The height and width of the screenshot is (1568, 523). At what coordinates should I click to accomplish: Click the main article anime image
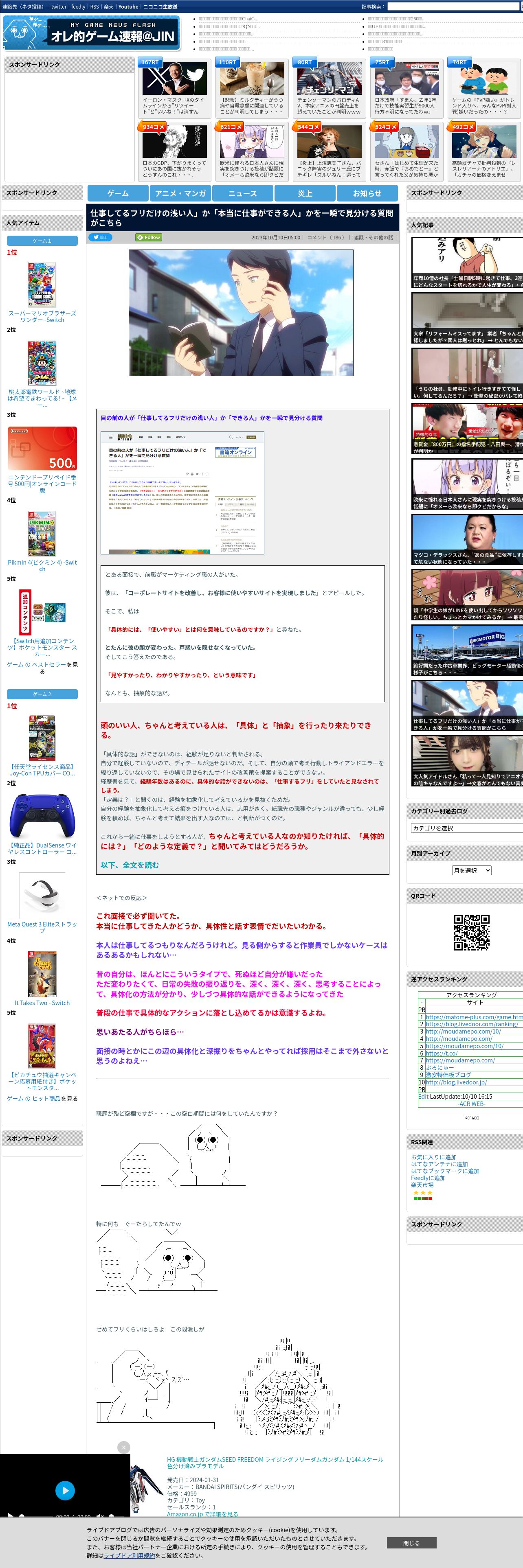pyautogui.click(x=240, y=313)
